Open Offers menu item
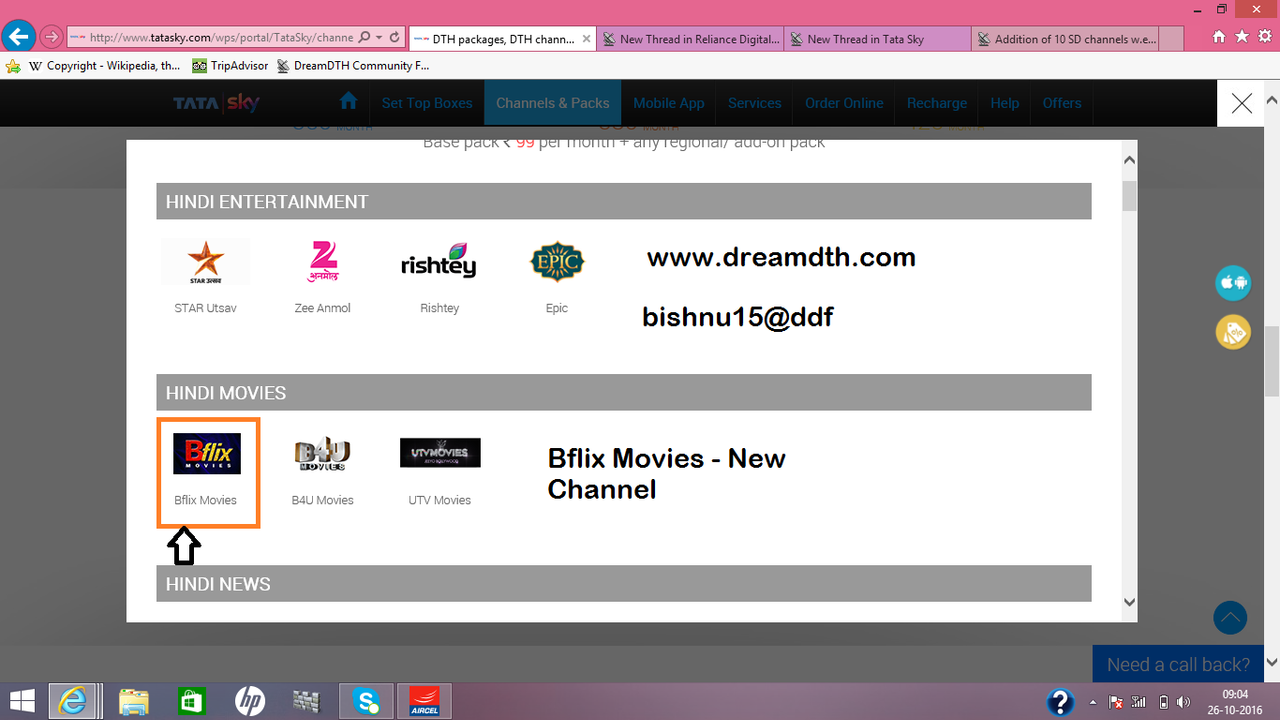1280x720 pixels. [x=1062, y=103]
